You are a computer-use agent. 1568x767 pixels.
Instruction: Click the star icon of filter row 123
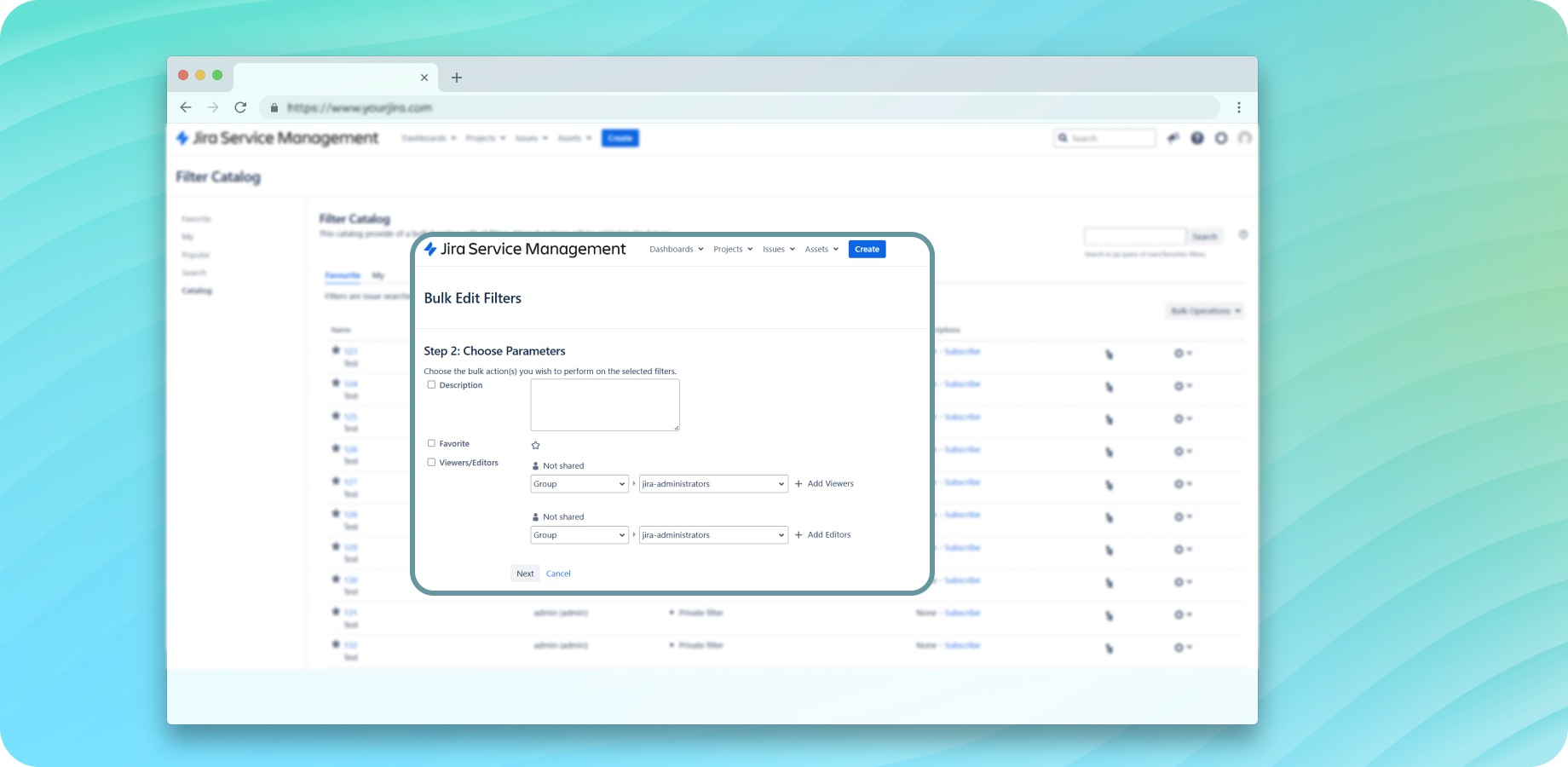(336, 350)
